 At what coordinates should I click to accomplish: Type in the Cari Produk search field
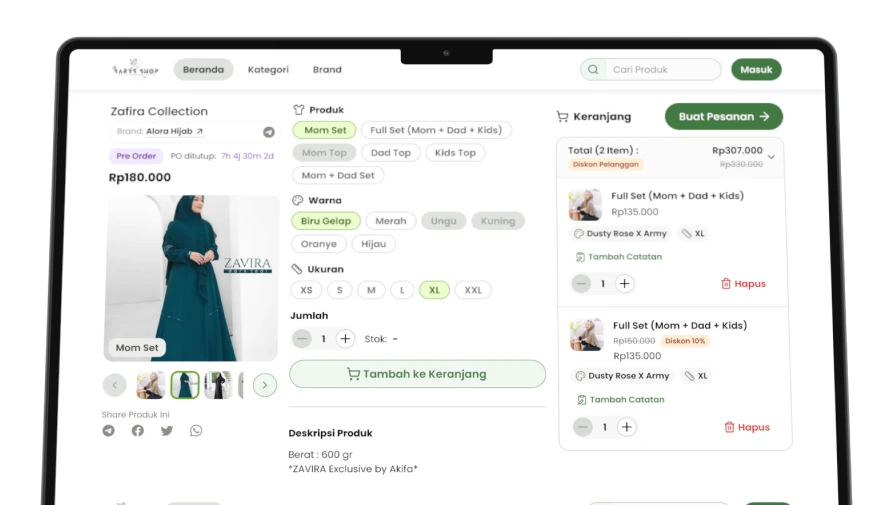660,70
